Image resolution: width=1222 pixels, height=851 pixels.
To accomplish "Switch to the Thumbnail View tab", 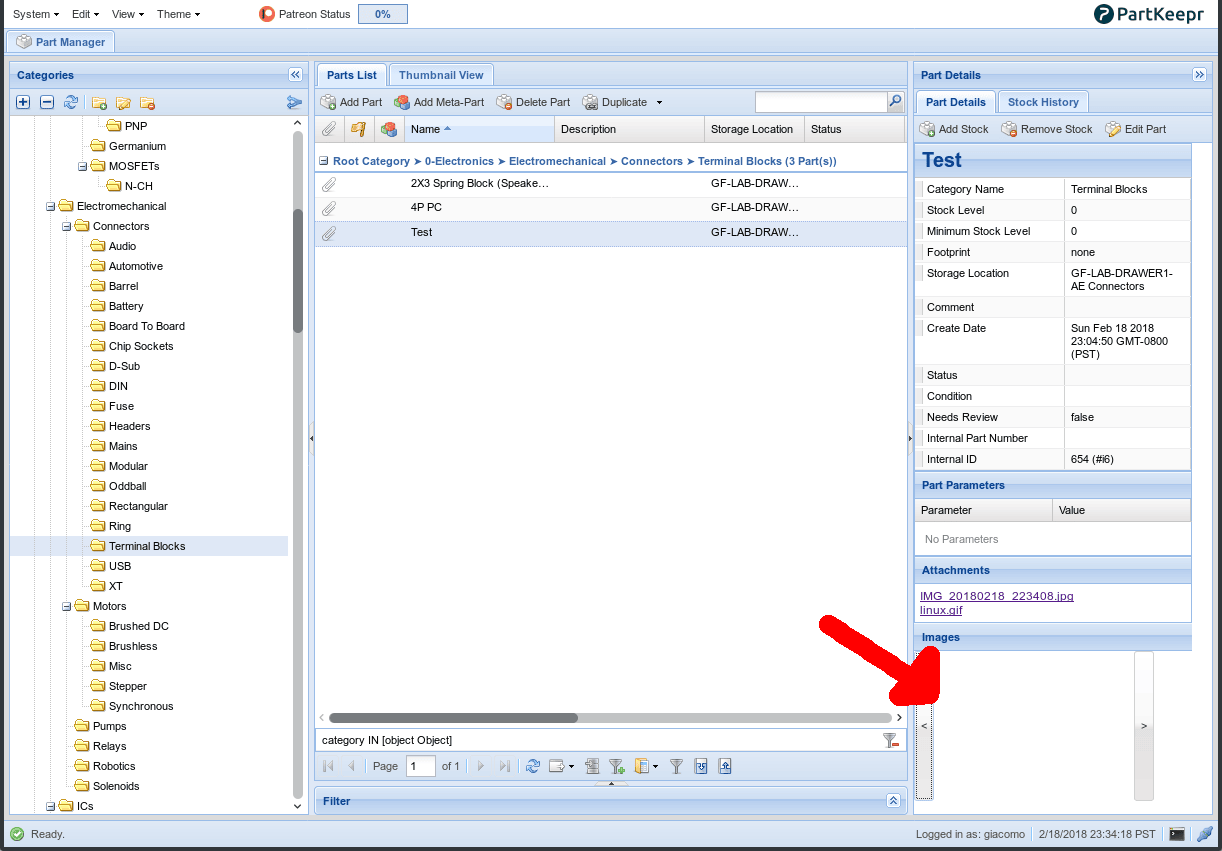I will (x=440, y=75).
